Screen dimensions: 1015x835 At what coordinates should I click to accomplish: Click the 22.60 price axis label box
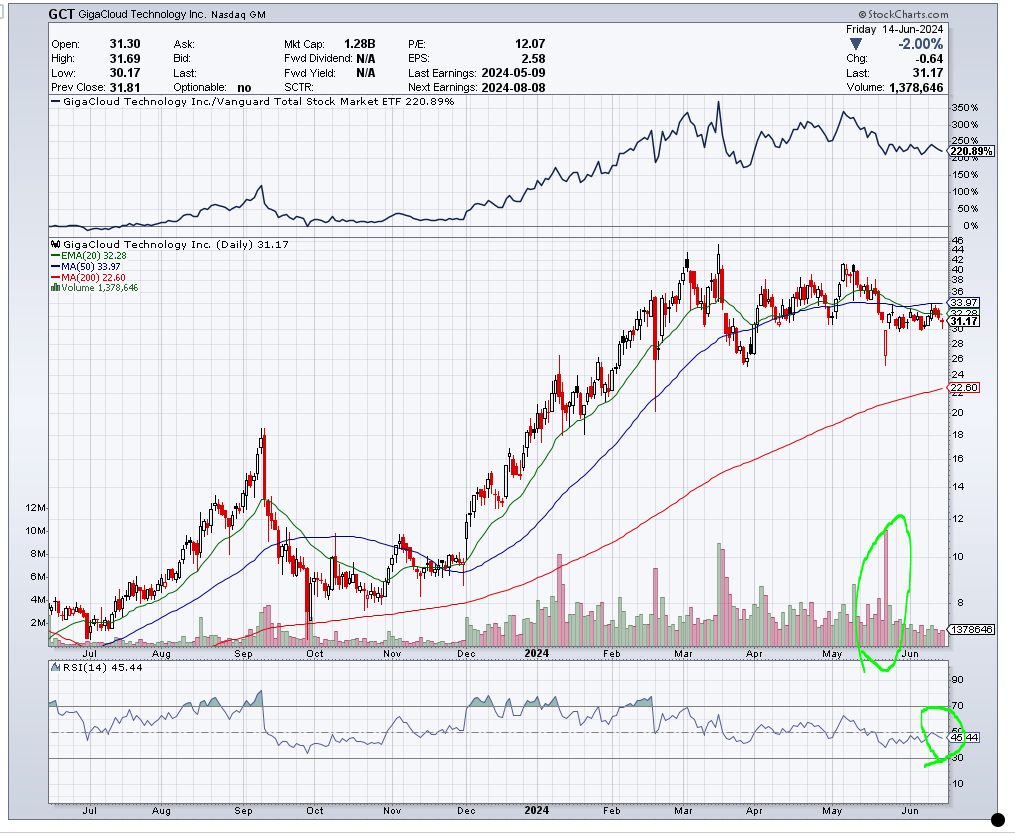963,388
